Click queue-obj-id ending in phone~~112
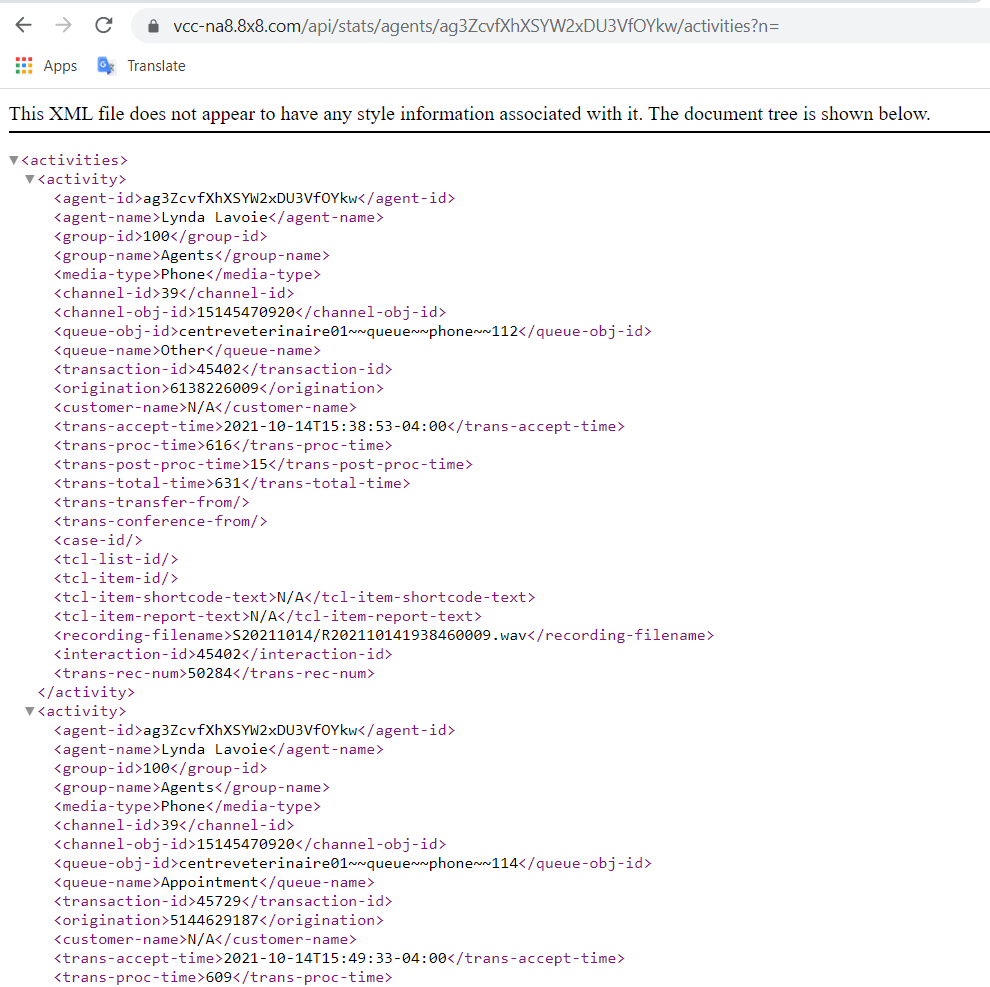This screenshot has height=987, width=990. (x=352, y=332)
